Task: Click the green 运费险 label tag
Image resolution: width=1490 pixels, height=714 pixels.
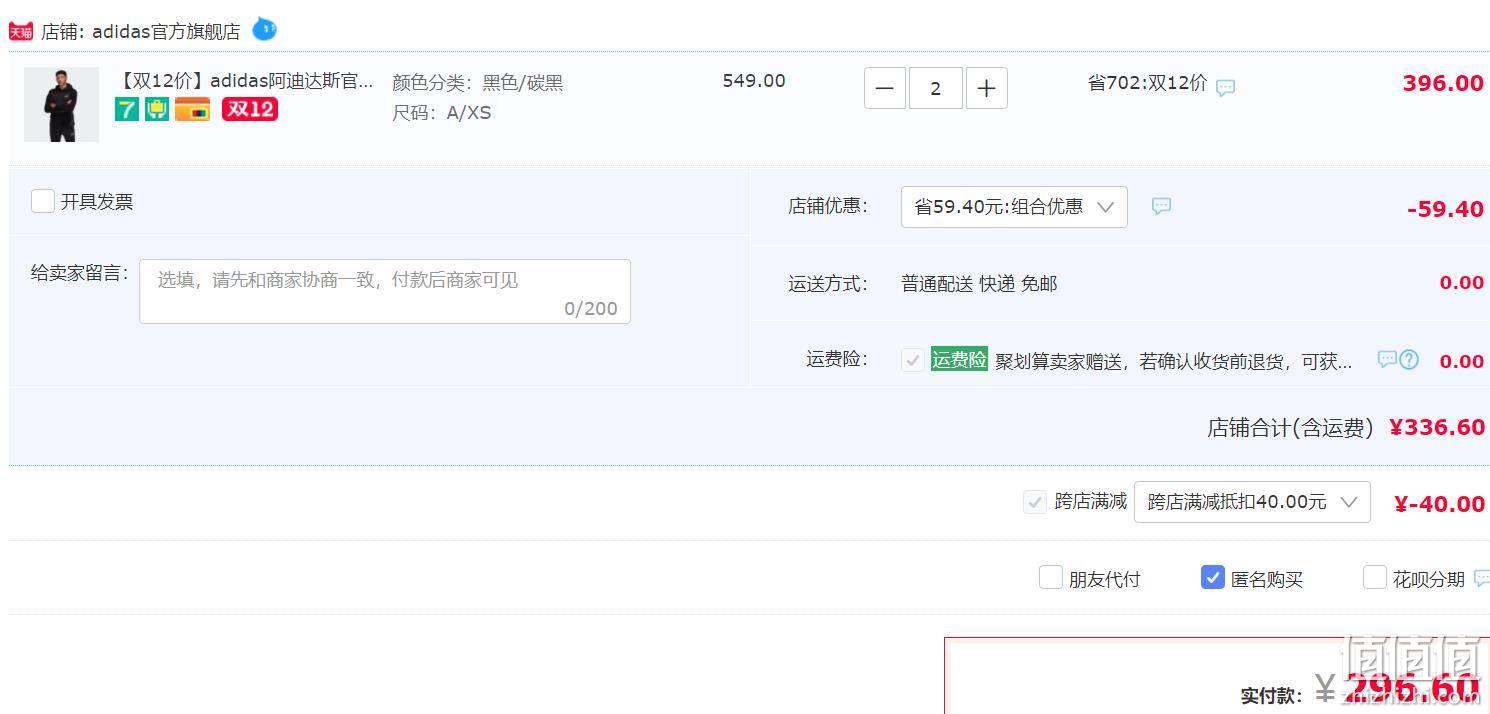Action: [959, 360]
